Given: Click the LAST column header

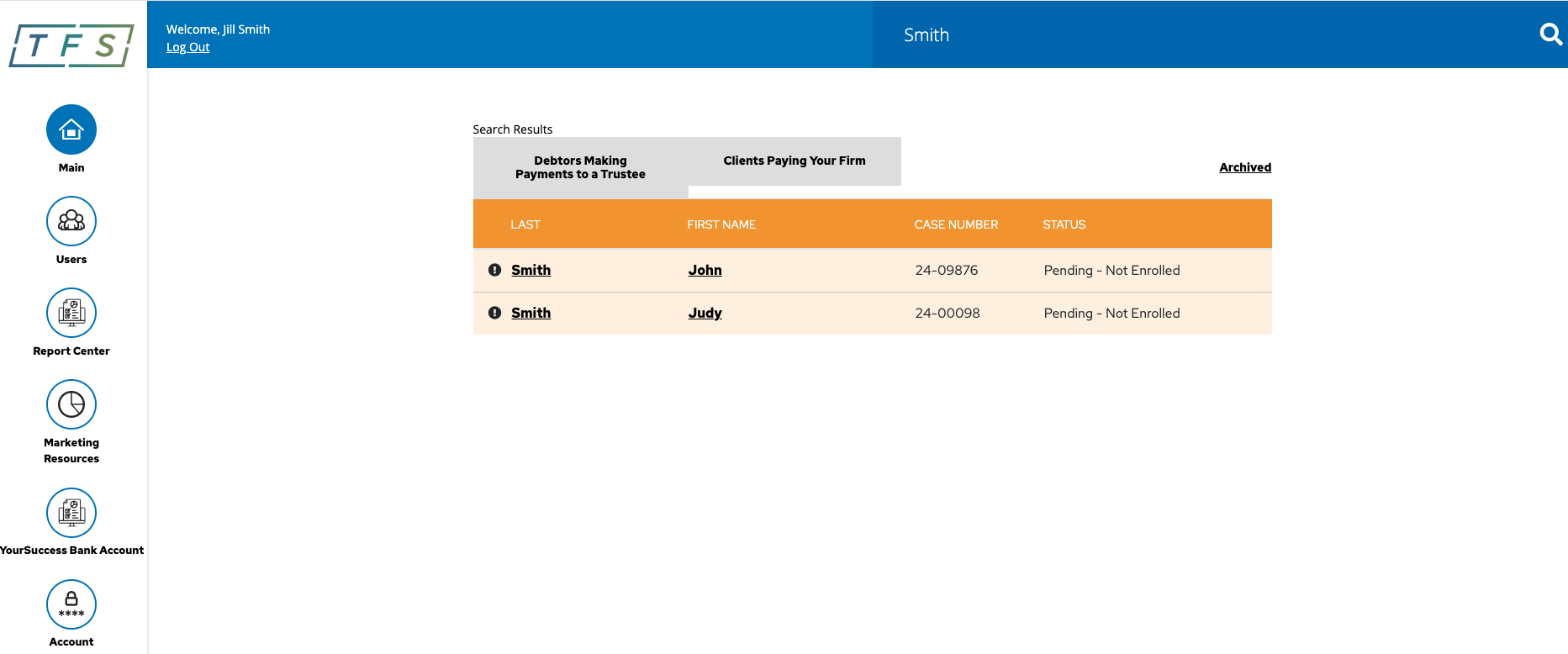Looking at the screenshot, I should [525, 224].
